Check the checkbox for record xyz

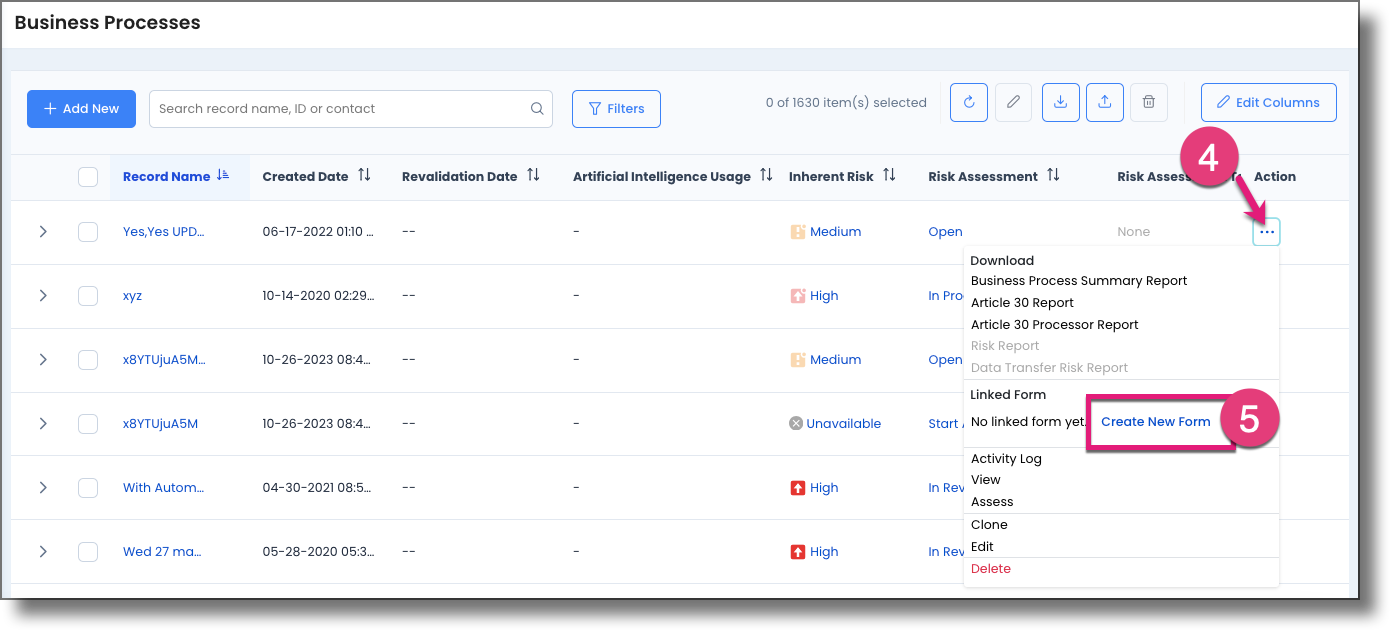[88, 295]
